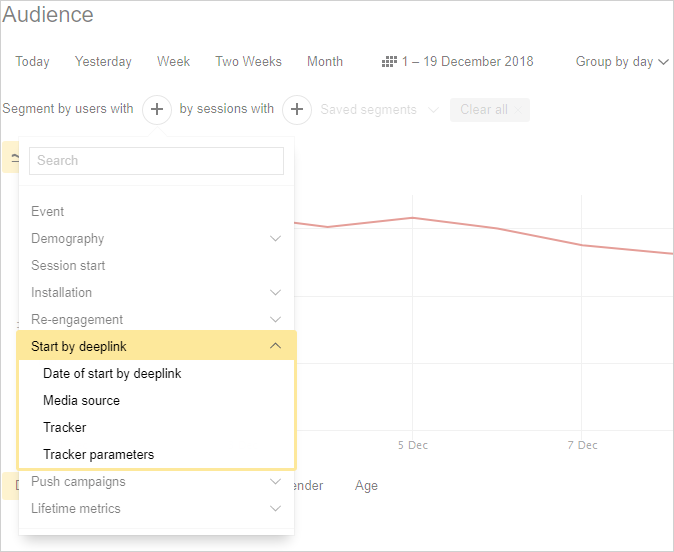
Task: Choose Tracker parameters option
Action: (x=98, y=455)
